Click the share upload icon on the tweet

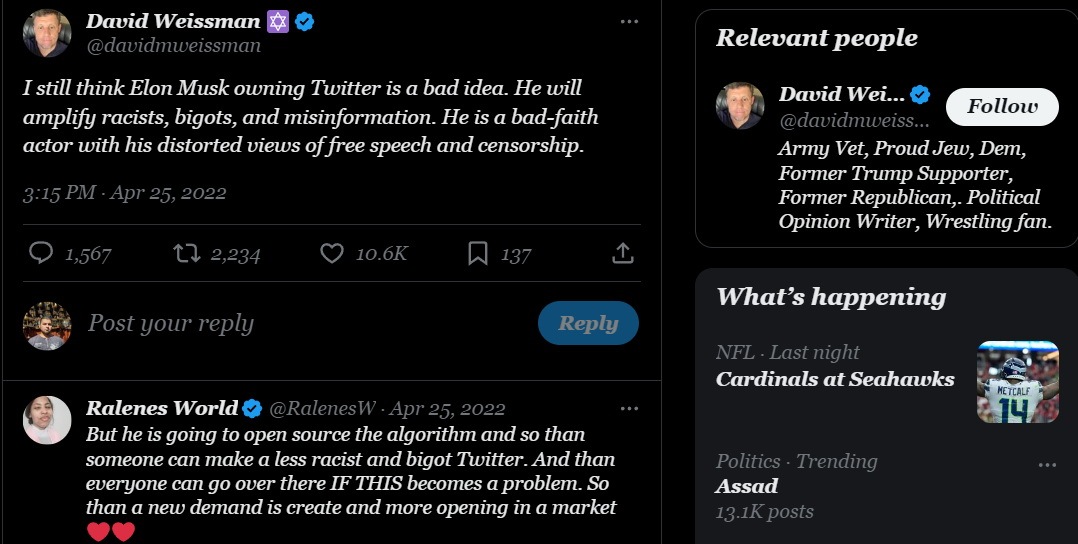(622, 254)
